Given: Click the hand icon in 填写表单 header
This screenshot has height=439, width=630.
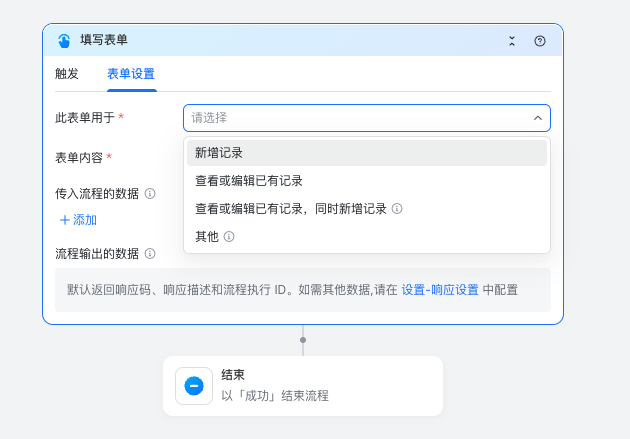Looking at the screenshot, I should click(65, 41).
